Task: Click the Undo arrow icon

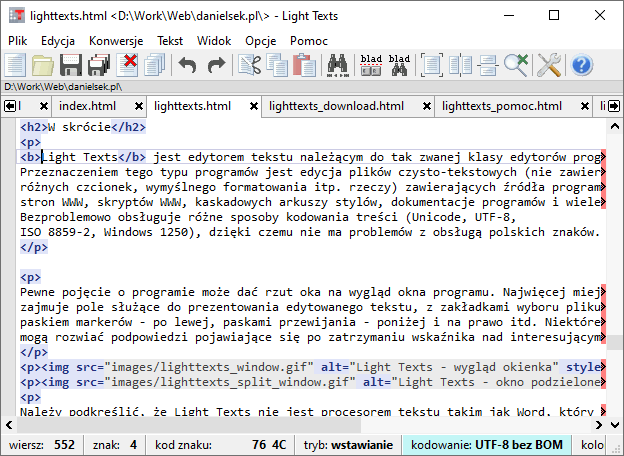Action: click(x=187, y=66)
